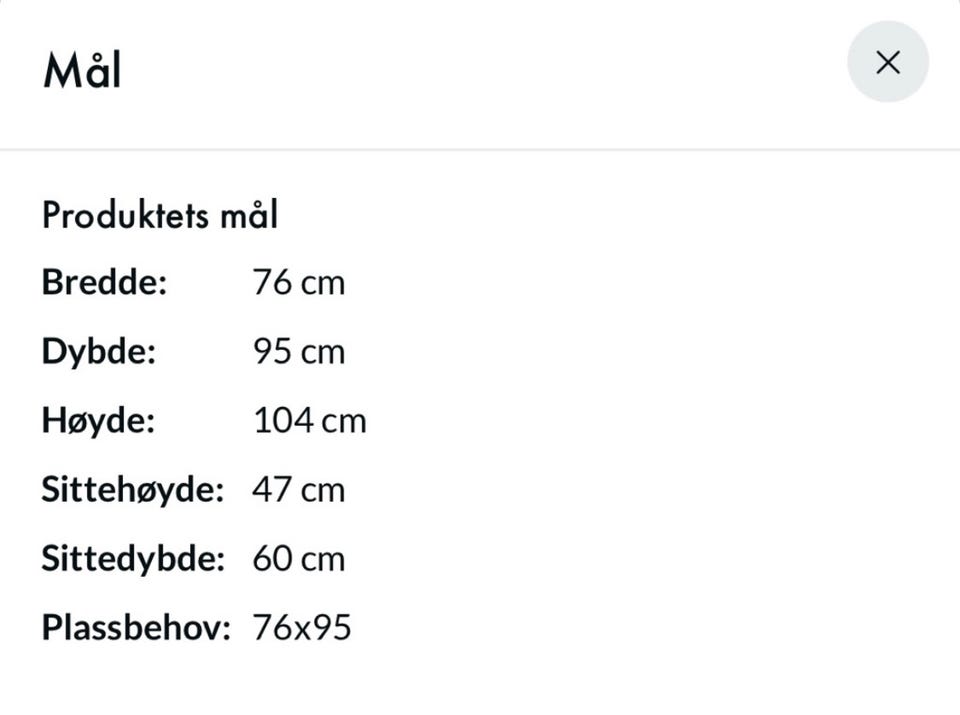Click the Høyde label

98,421
